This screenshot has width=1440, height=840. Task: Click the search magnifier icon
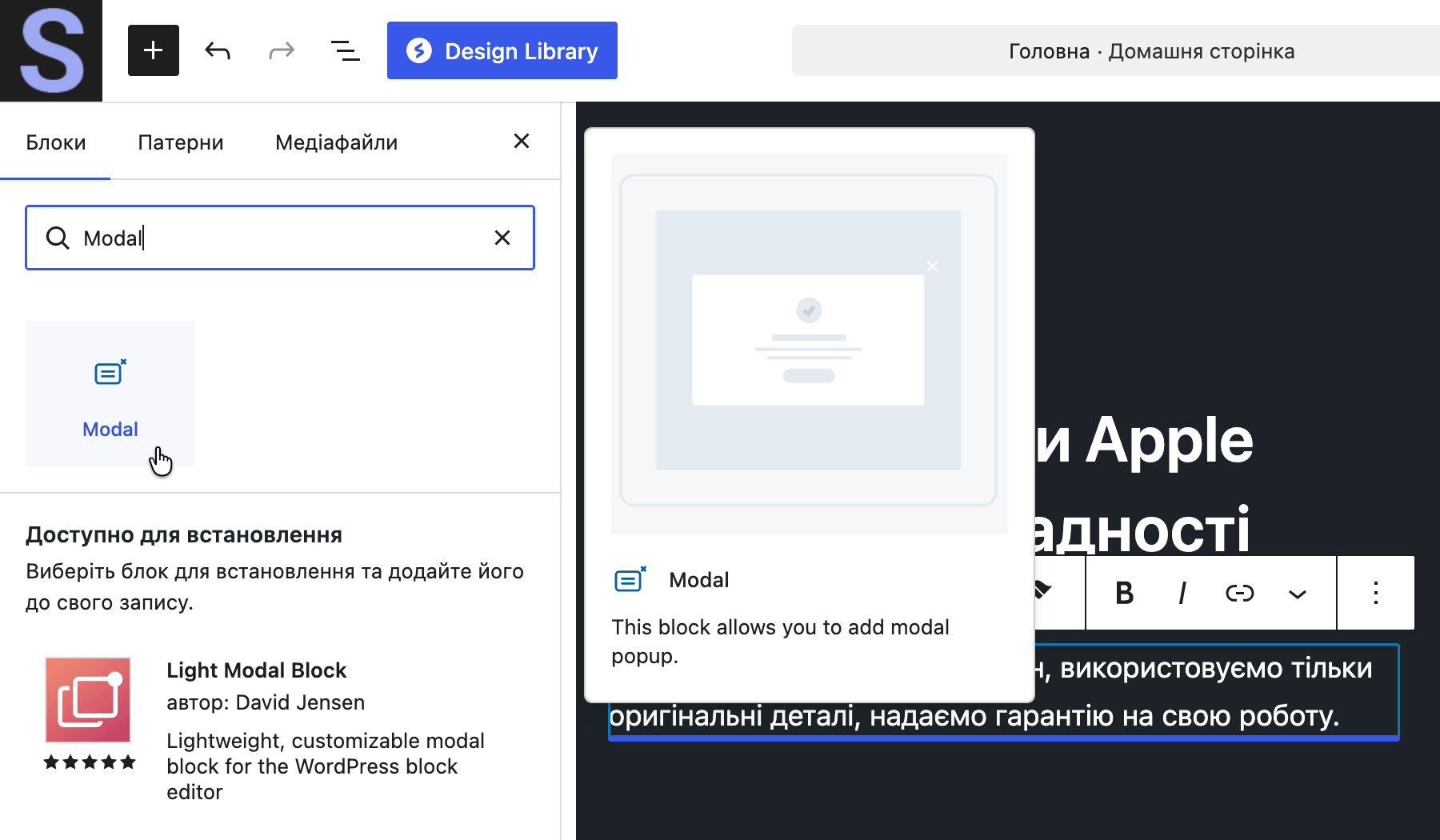pos(58,238)
